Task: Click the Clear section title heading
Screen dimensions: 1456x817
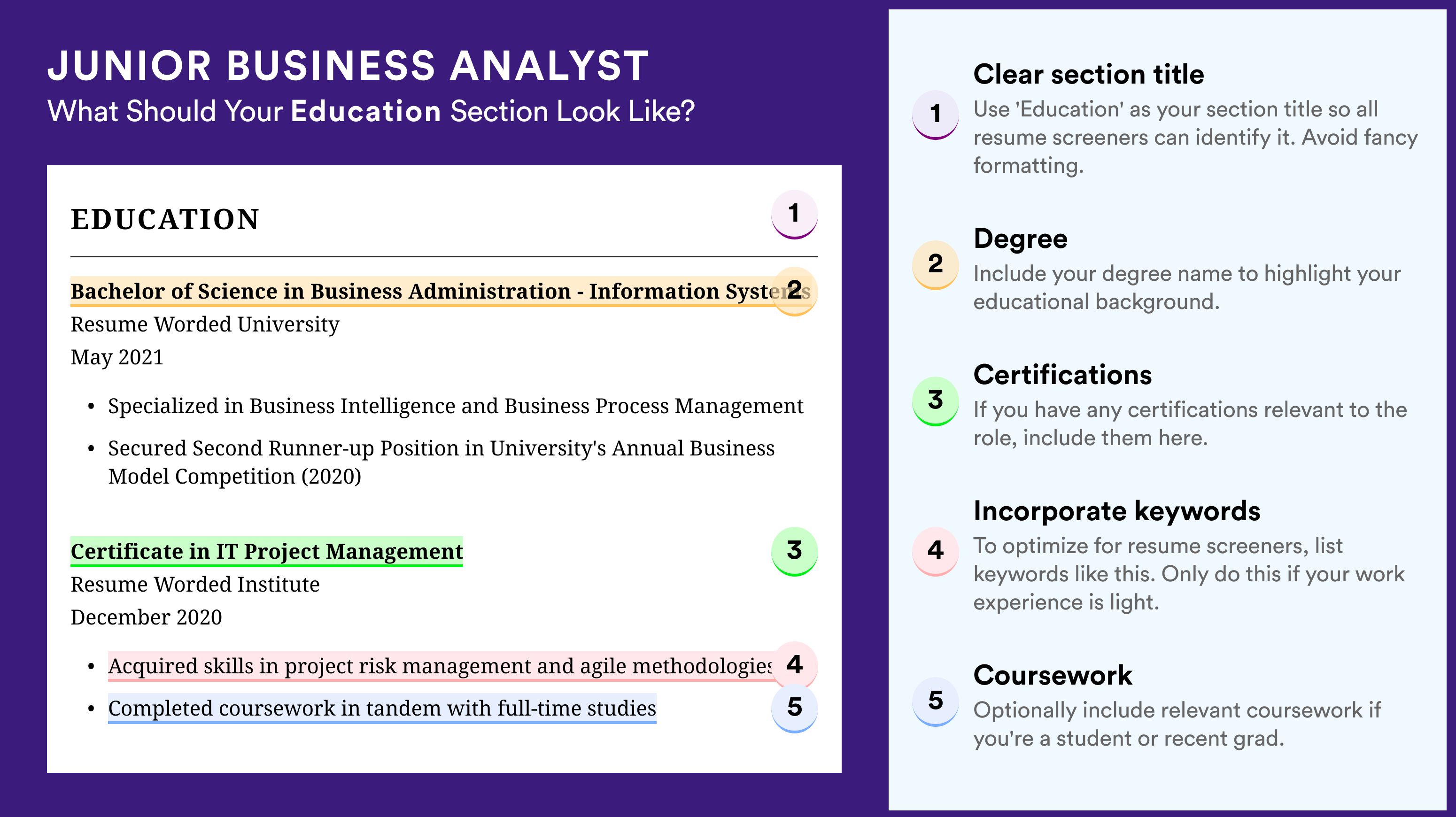Action: point(1089,75)
